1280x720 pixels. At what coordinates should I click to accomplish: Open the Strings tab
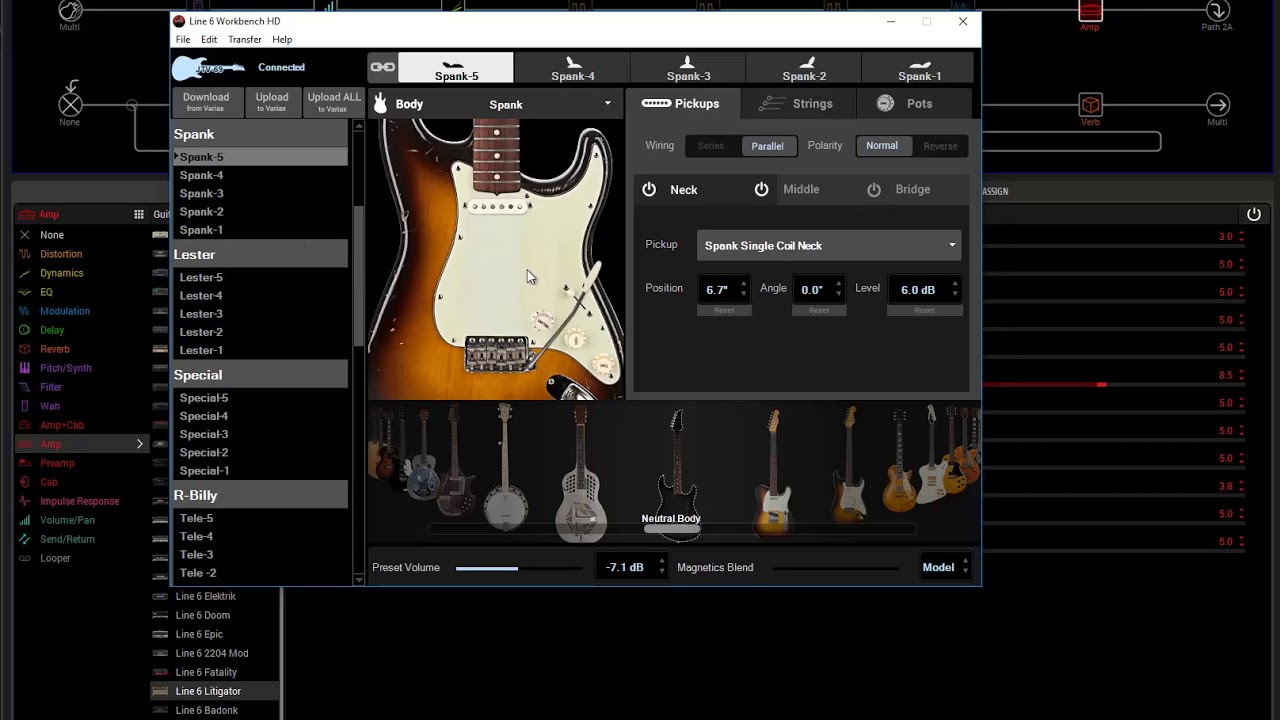coord(796,103)
